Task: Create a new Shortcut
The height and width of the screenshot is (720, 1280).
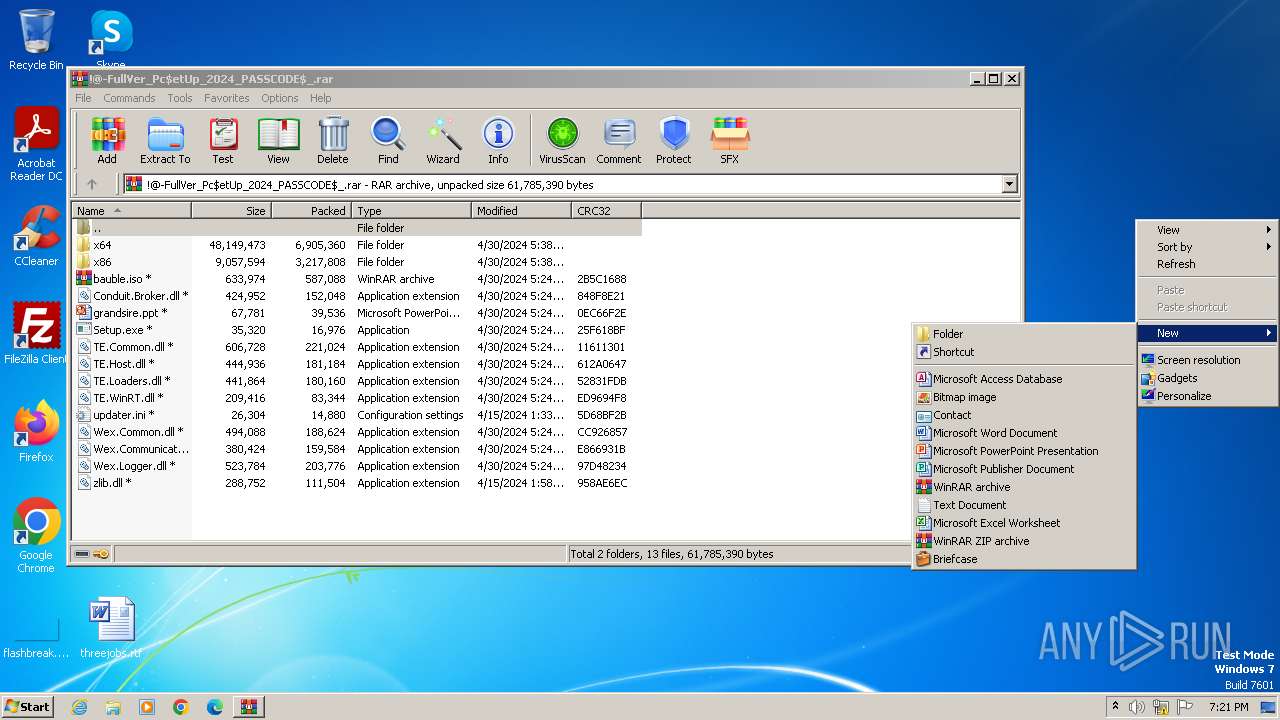Action: tap(1024, 352)
